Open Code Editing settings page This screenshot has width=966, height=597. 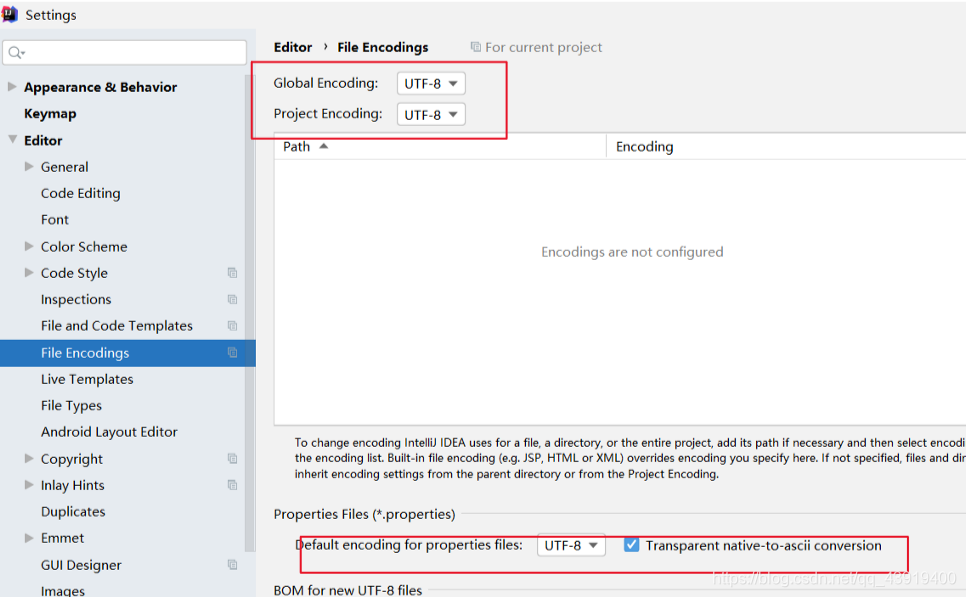[81, 193]
